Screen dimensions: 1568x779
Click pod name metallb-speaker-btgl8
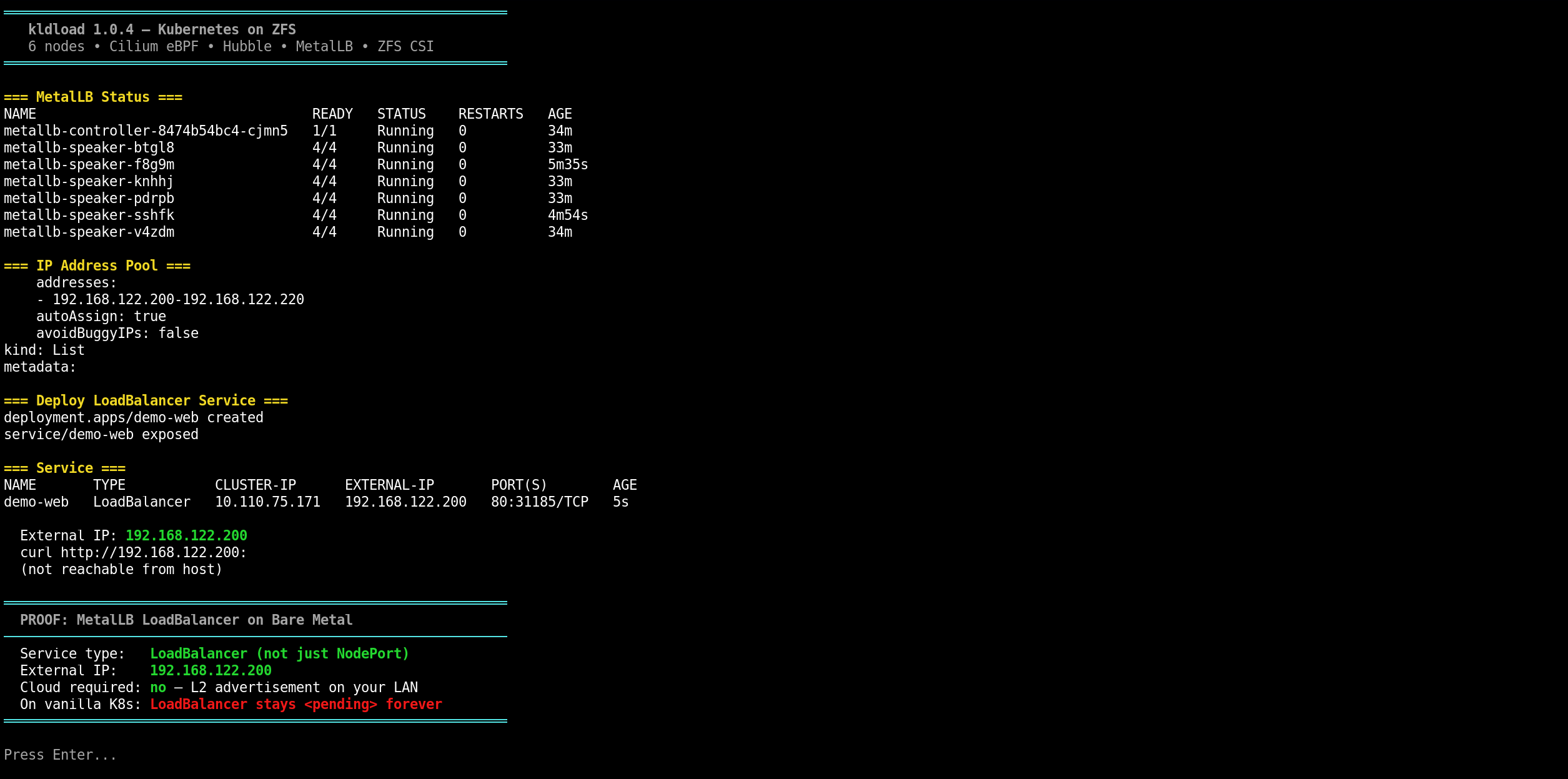tap(89, 147)
